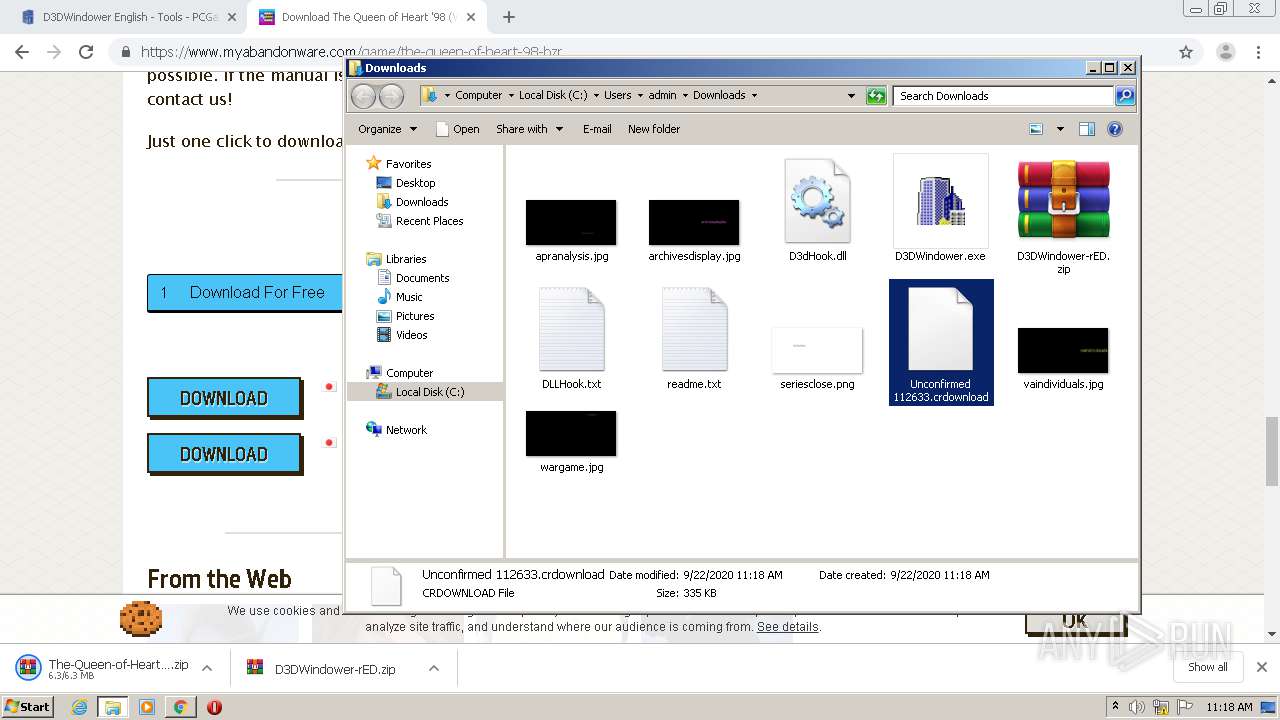Go back in Chrome browser

[x=22, y=52]
